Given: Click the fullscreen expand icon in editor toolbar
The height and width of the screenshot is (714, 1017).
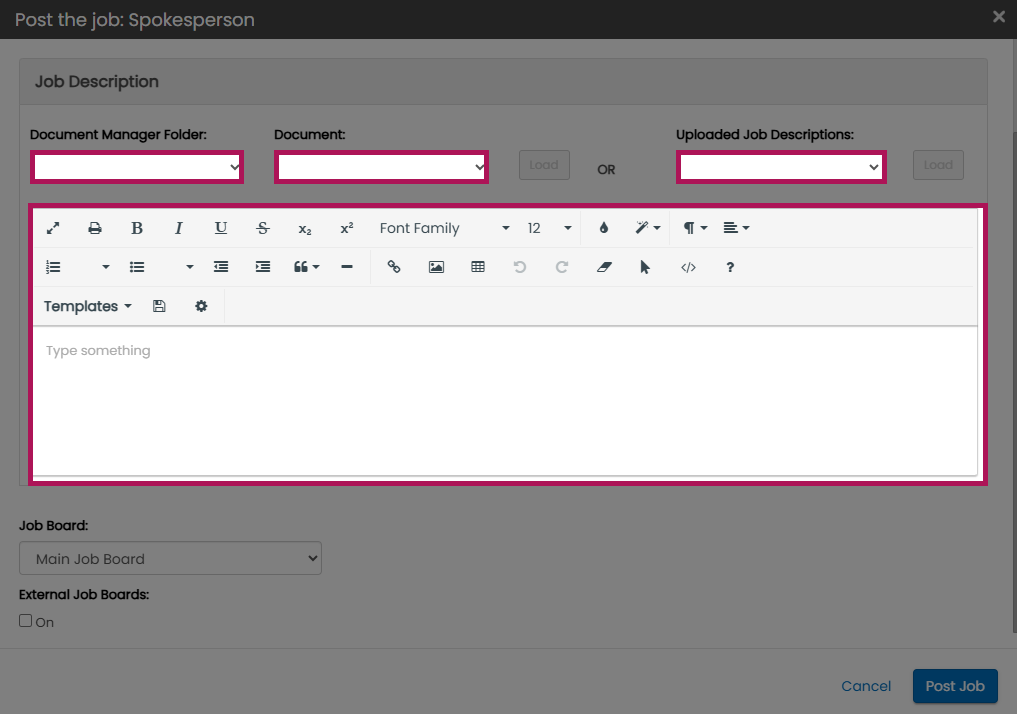Looking at the screenshot, I should tap(53, 228).
